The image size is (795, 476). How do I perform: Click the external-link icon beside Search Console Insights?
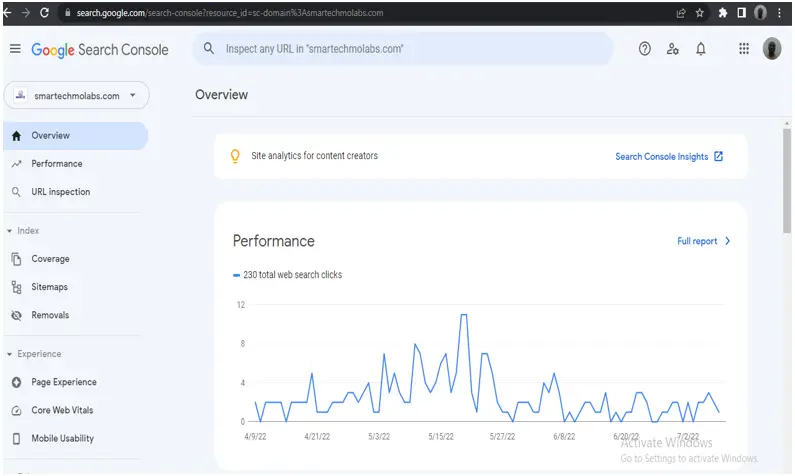pyautogui.click(x=718, y=156)
